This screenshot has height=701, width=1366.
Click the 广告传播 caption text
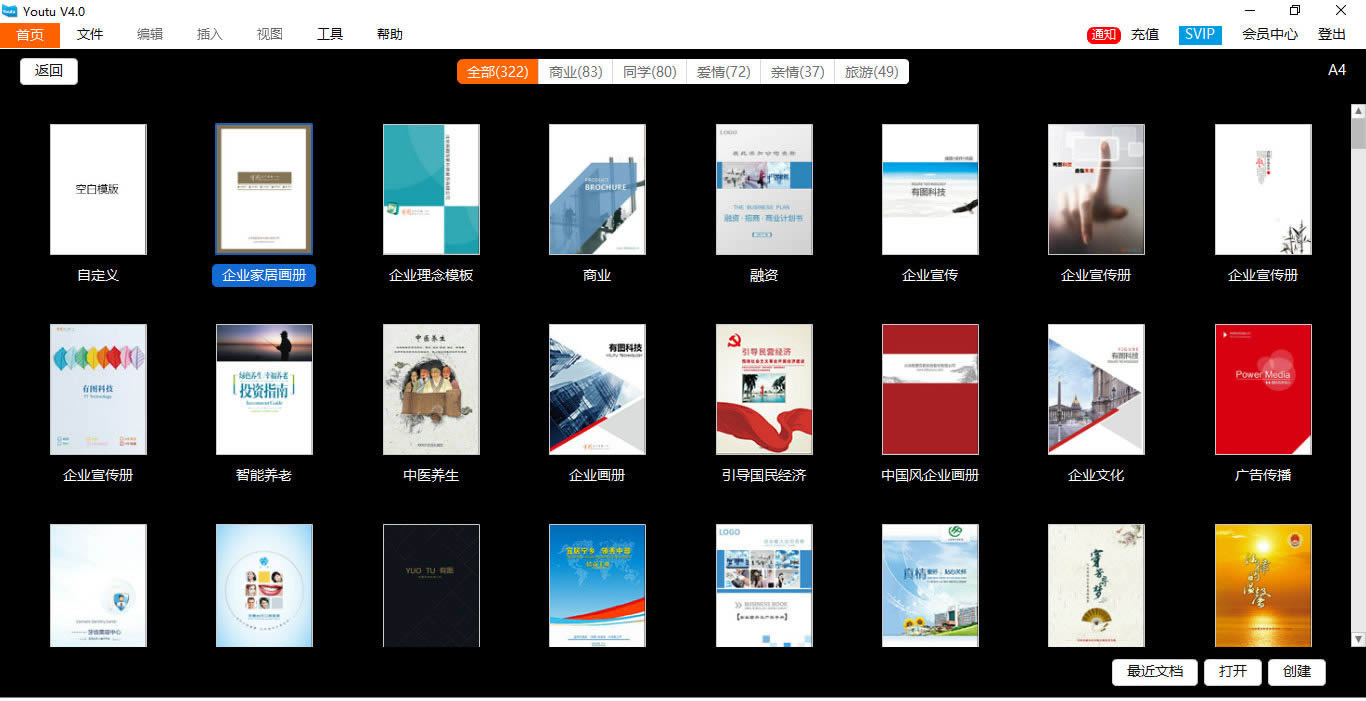click(x=1263, y=475)
